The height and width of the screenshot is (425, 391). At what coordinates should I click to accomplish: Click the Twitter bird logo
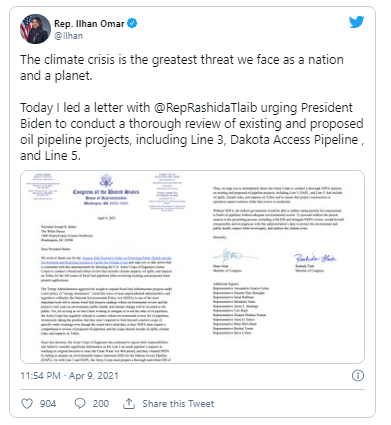tap(356, 22)
